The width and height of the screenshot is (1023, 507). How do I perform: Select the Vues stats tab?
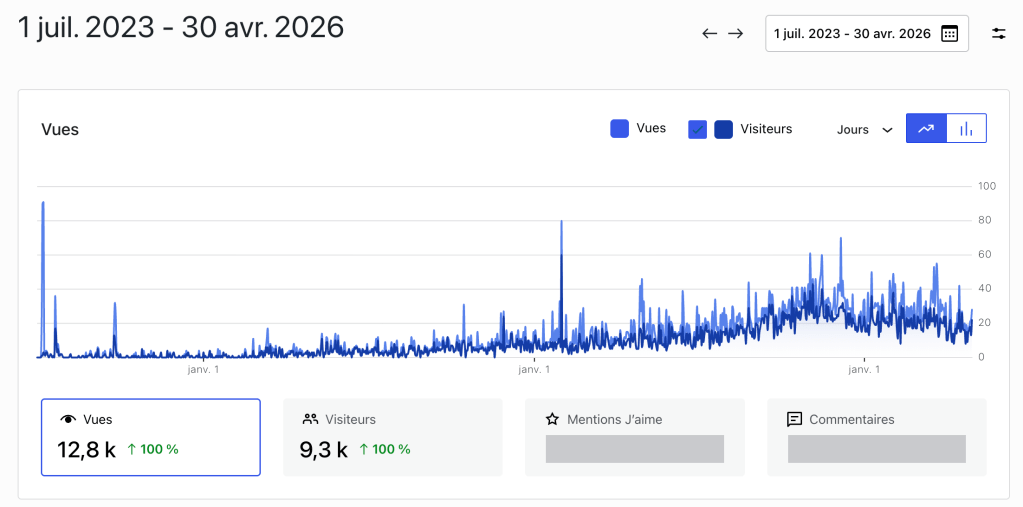pos(151,437)
